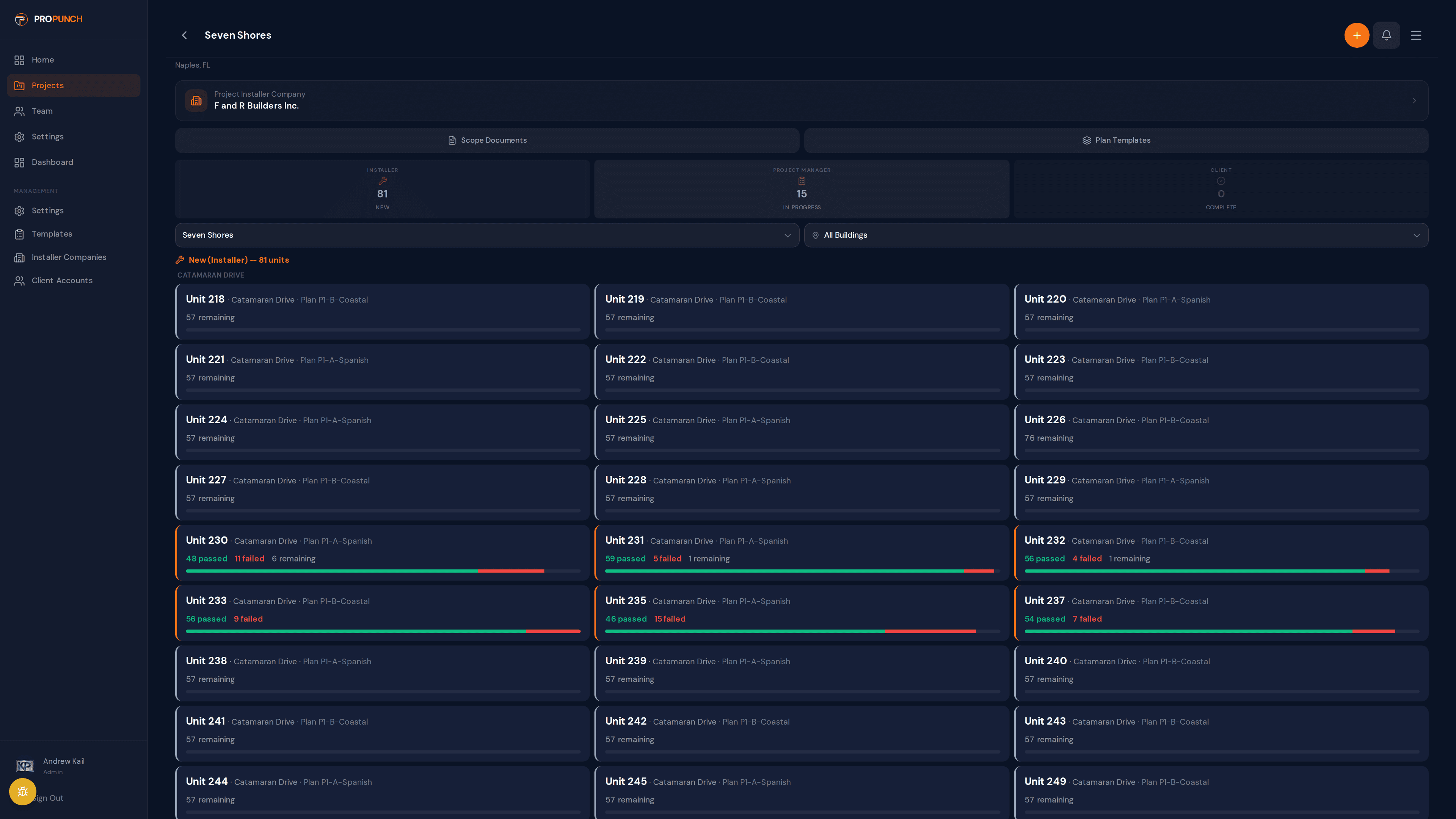Click the Unit 230 progress bar
Screen dimensions: 1456x819
[x=383, y=571]
